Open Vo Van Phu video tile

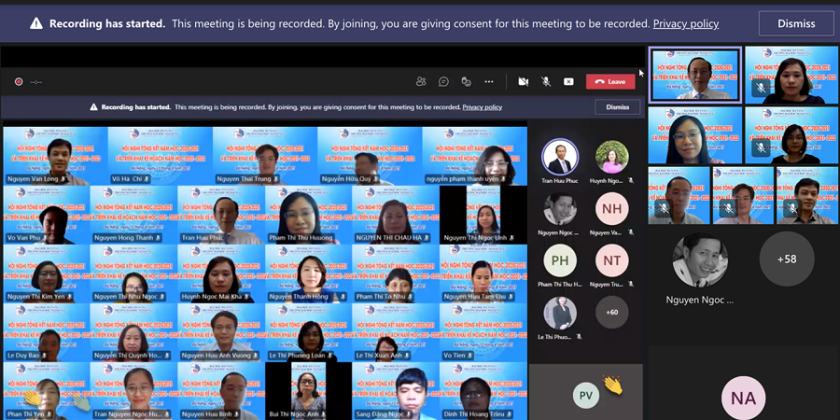(47, 215)
